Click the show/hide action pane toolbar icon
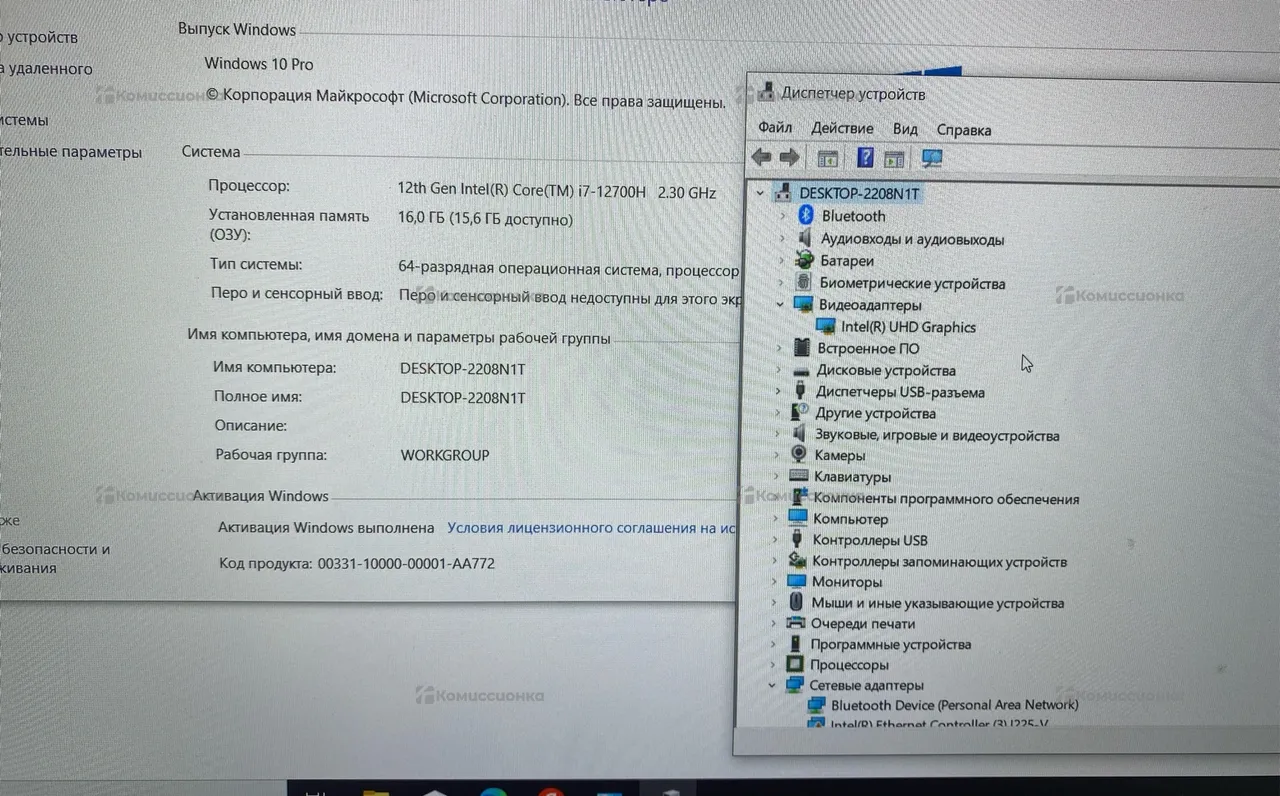Screen dimensions: 1280x796 [894, 158]
